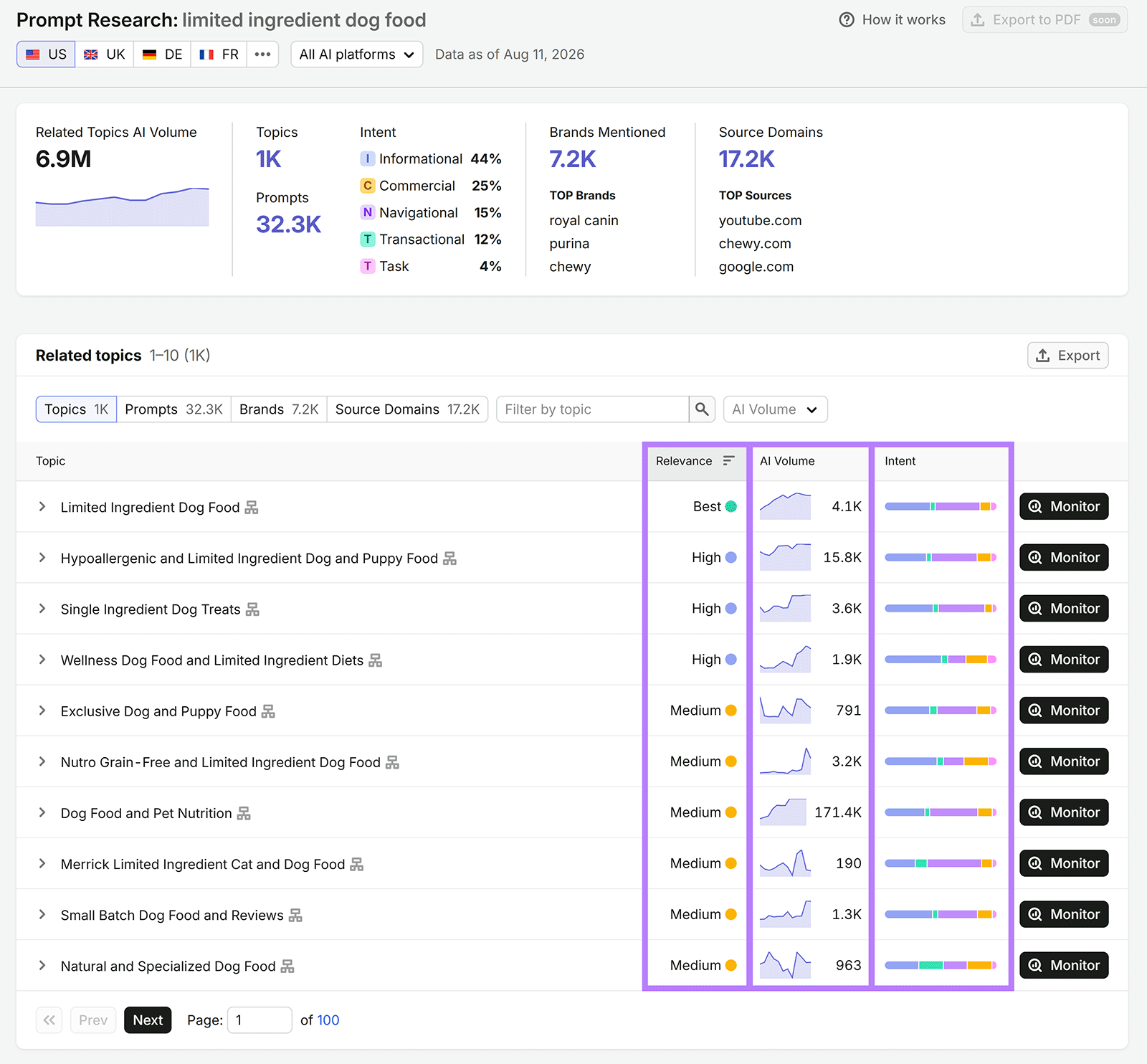Click hierarchy icon next to Dog Food and Pet Nutrition

tap(244, 813)
